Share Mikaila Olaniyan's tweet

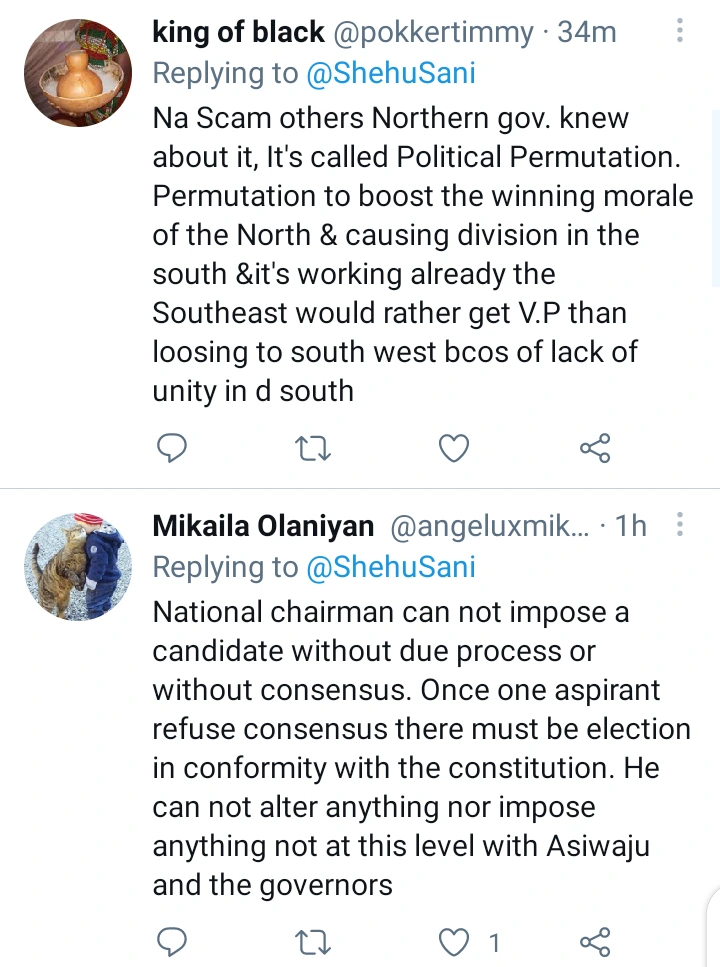click(595, 941)
